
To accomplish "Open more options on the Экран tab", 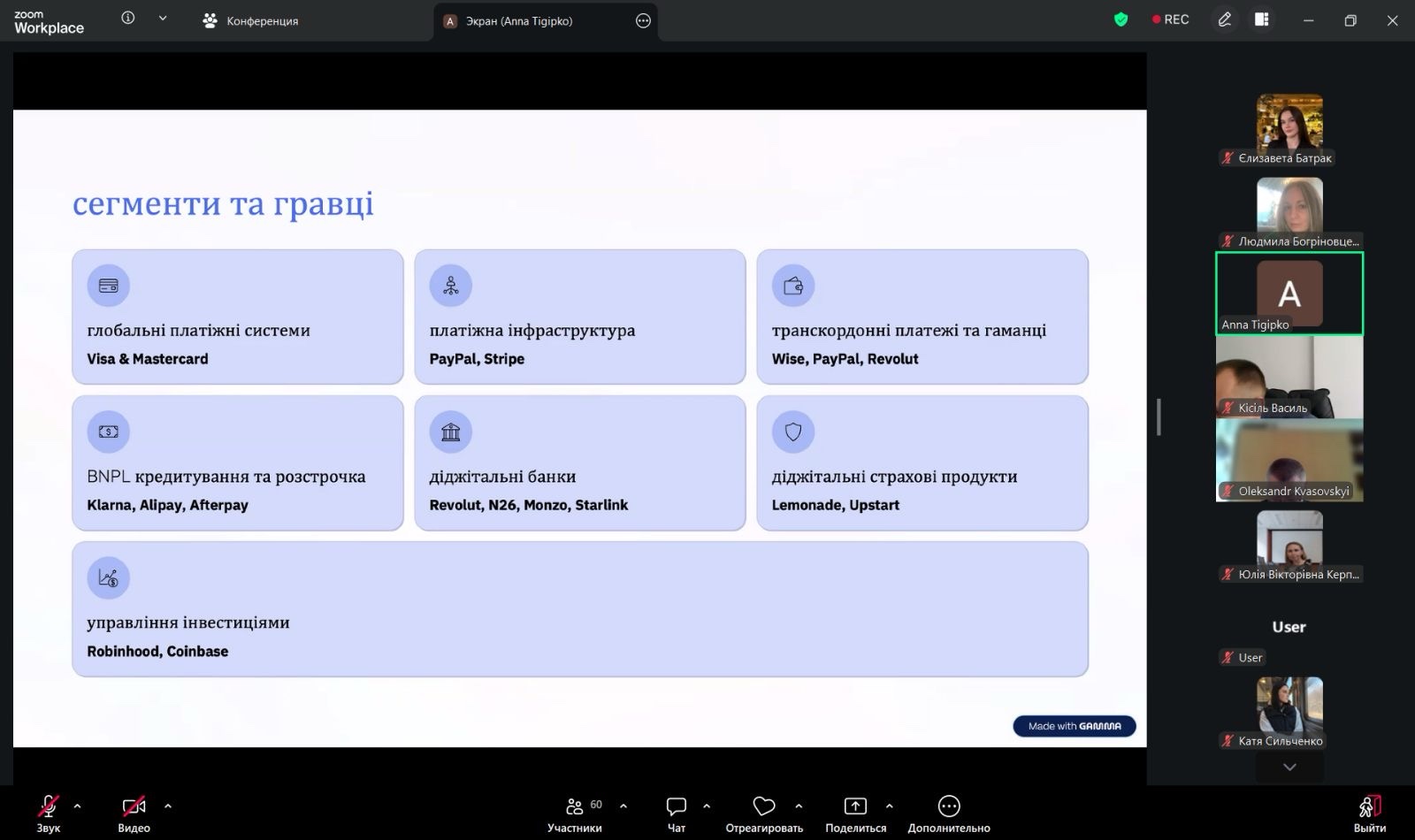I will [643, 21].
